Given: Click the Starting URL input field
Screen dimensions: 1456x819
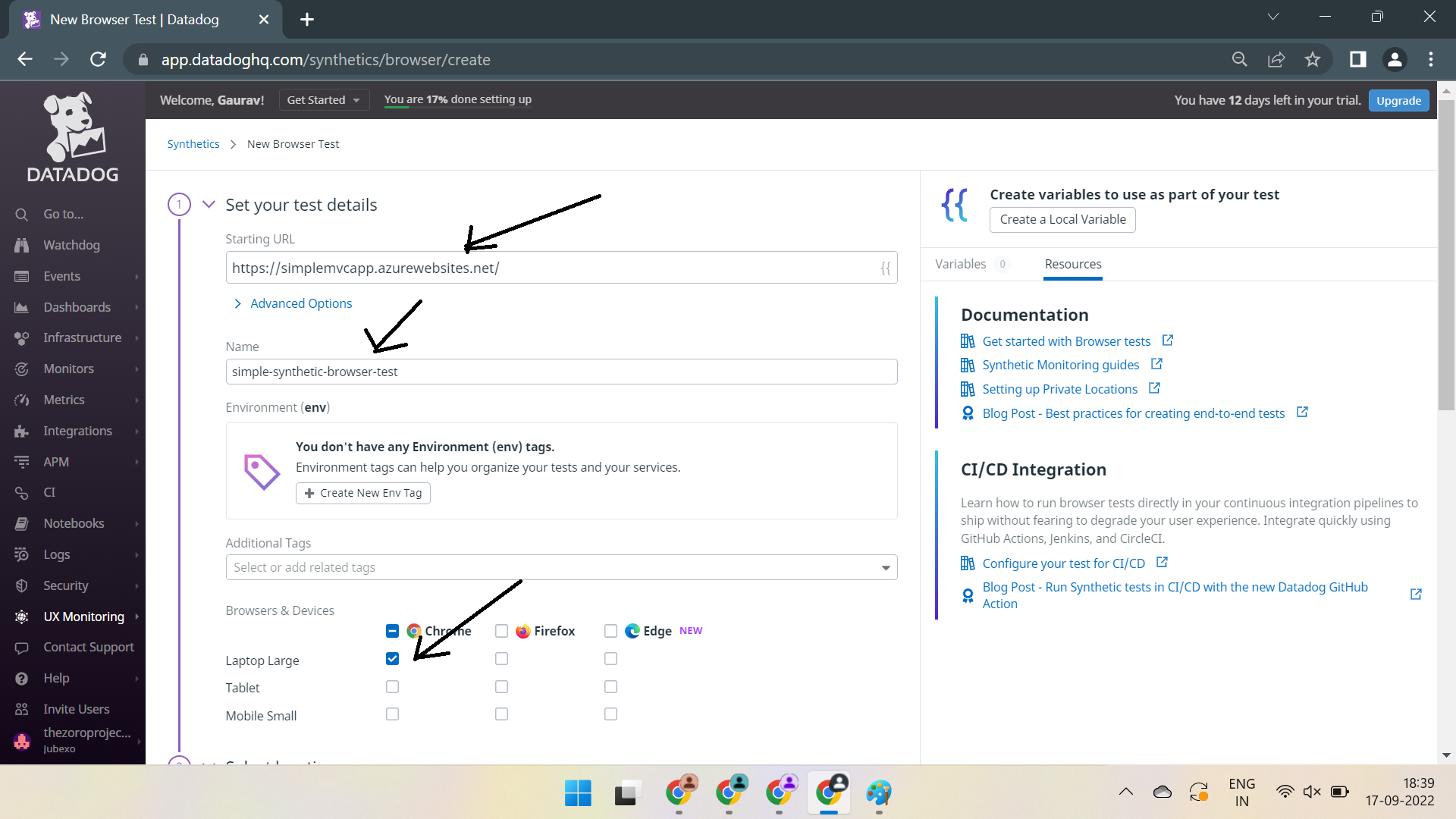Looking at the screenshot, I should [x=561, y=267].
